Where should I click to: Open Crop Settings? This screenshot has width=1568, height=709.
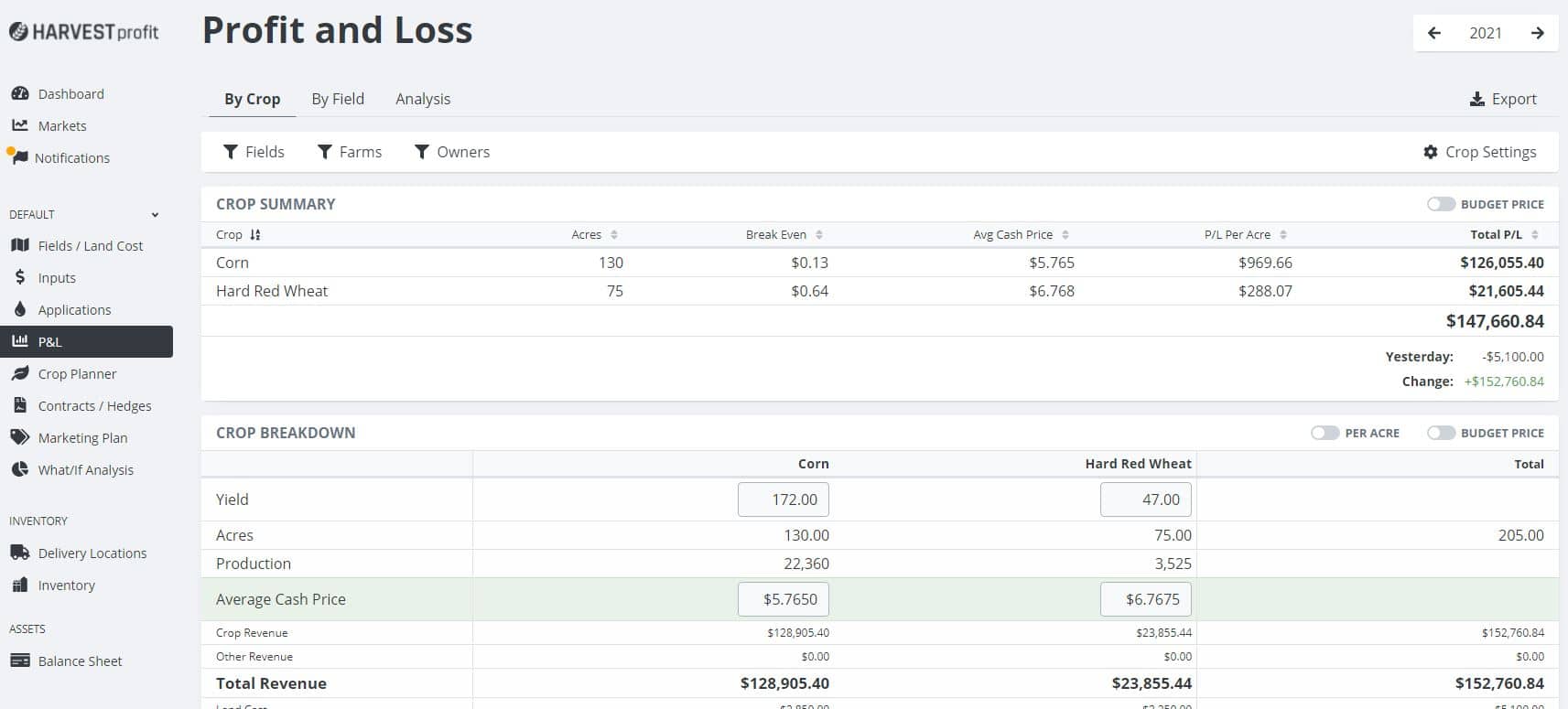pos(1480,152)
